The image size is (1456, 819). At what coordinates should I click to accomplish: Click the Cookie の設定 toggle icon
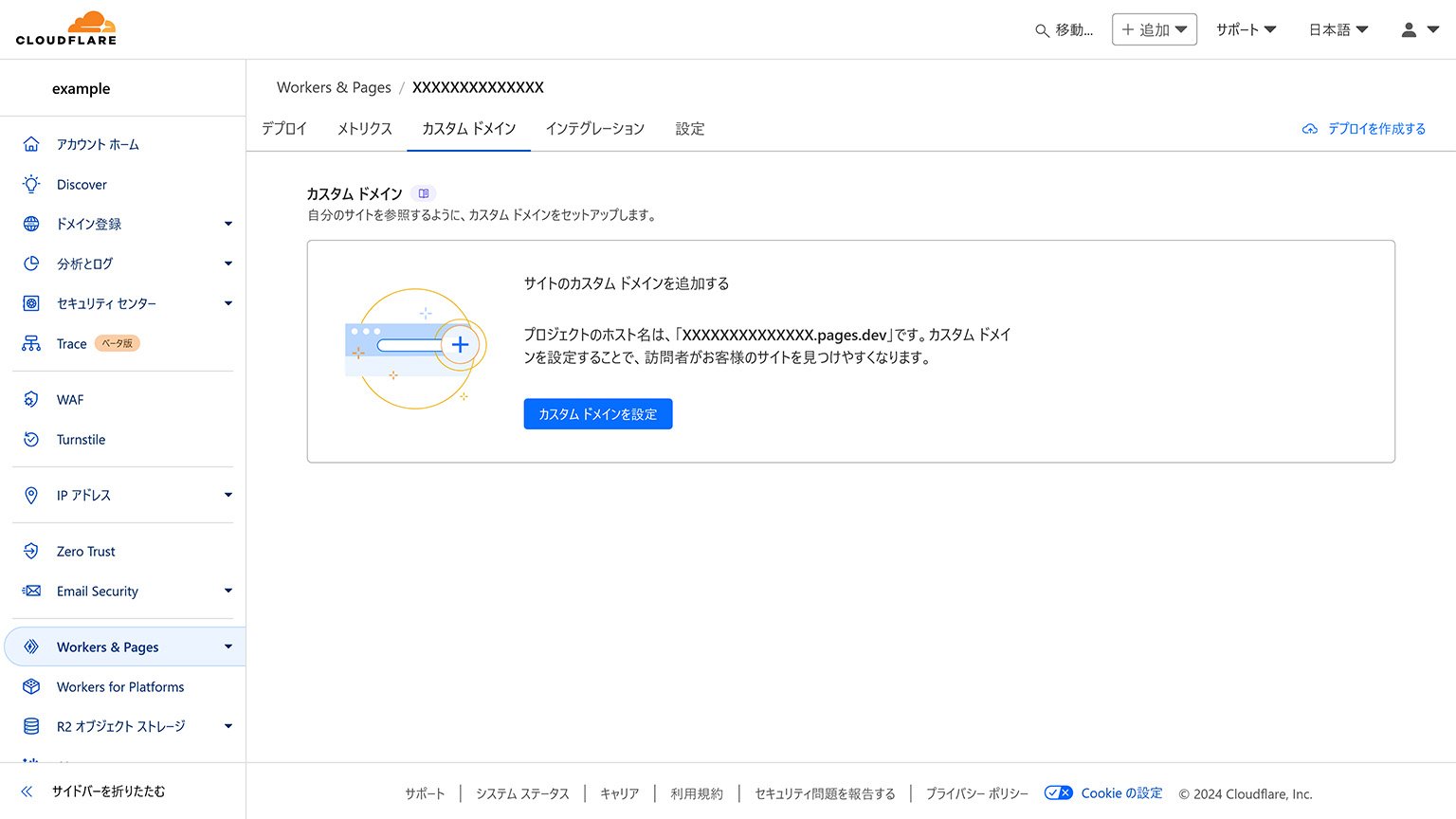[x=1058, y=793]
